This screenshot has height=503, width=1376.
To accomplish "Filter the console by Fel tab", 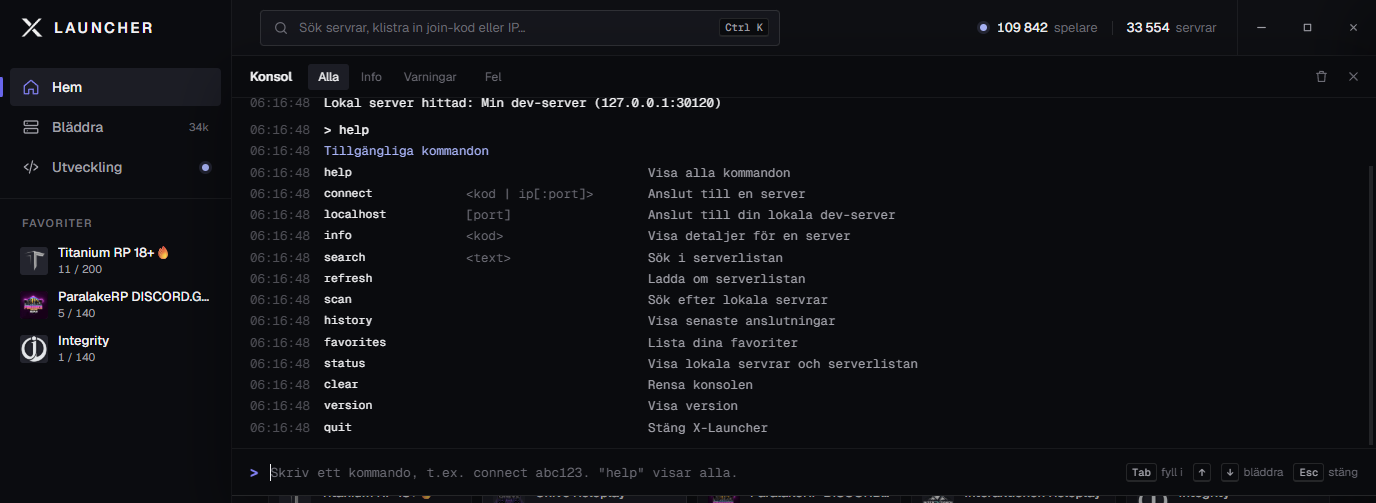I will coord(493,76).
